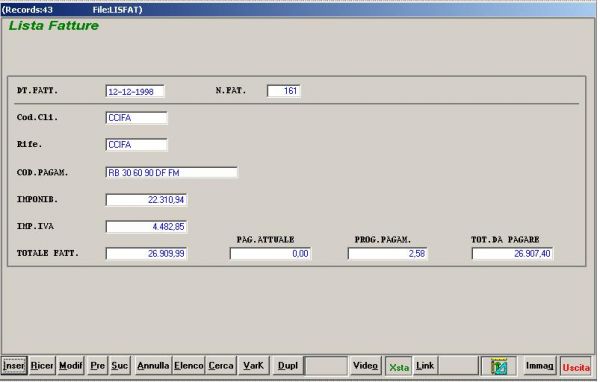Viewport: 600px width, 382px height.
Task: Click the Cod.Cli. field containing CCIFA
Action: click(x=136, y=118)
